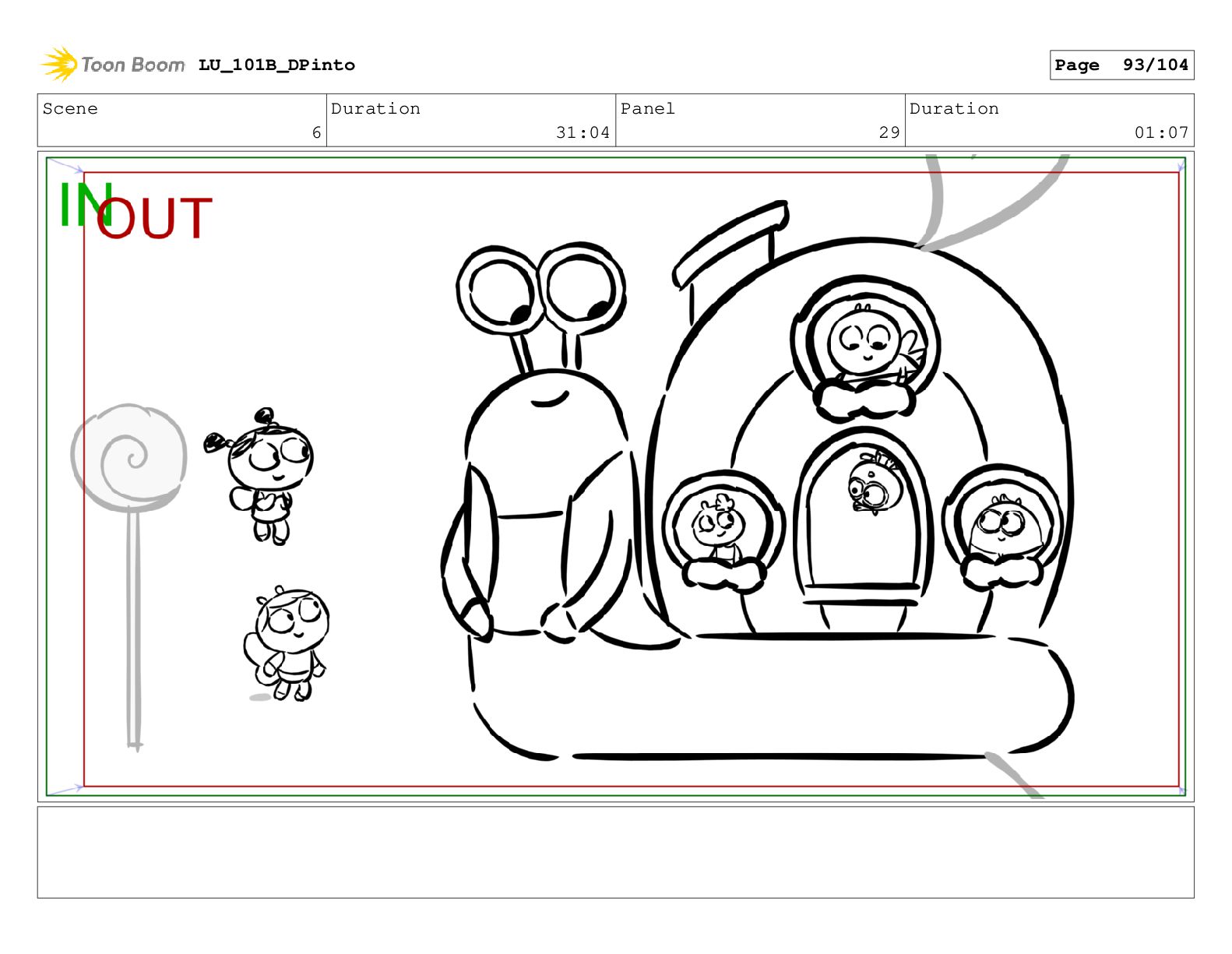Image resolution: width=1232 pixels, height=954 pixels.
Task: Click the empty notes box below the panel
Action: [615, 853]
